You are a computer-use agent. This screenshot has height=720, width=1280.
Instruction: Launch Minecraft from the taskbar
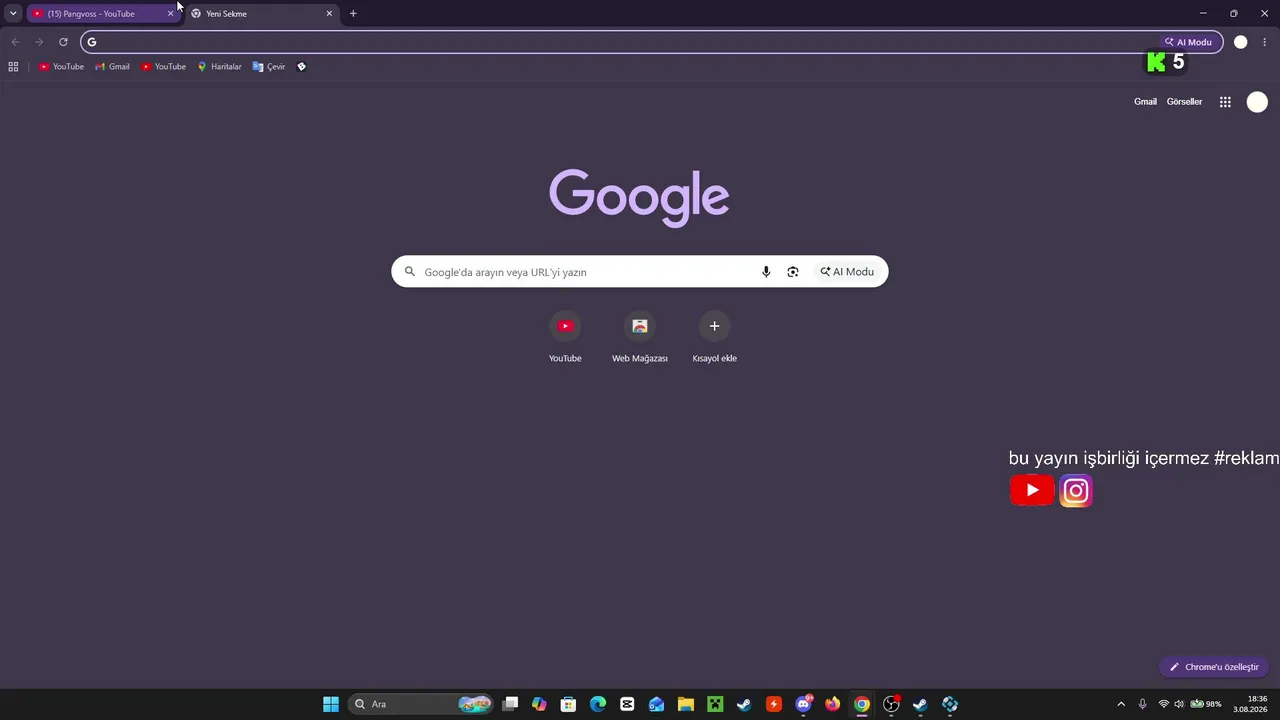point(715,704)
